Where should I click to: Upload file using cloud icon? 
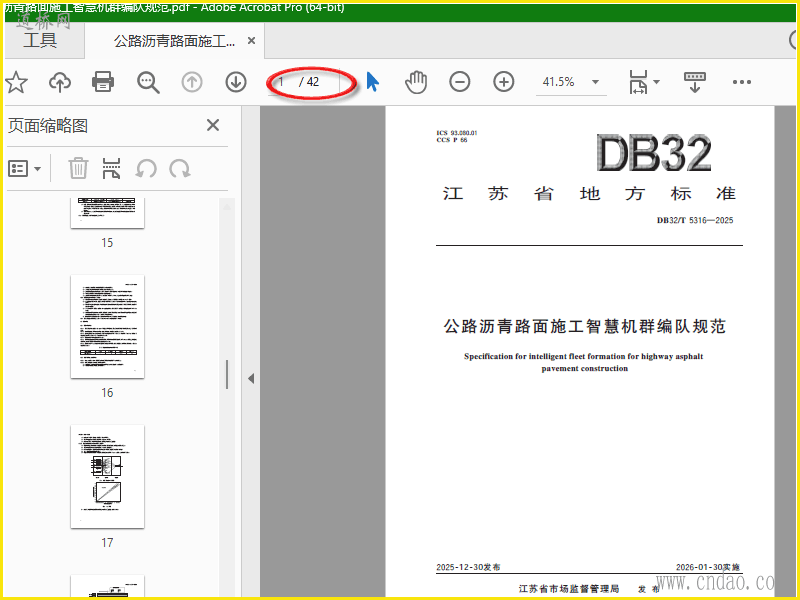tap(60, 82)
